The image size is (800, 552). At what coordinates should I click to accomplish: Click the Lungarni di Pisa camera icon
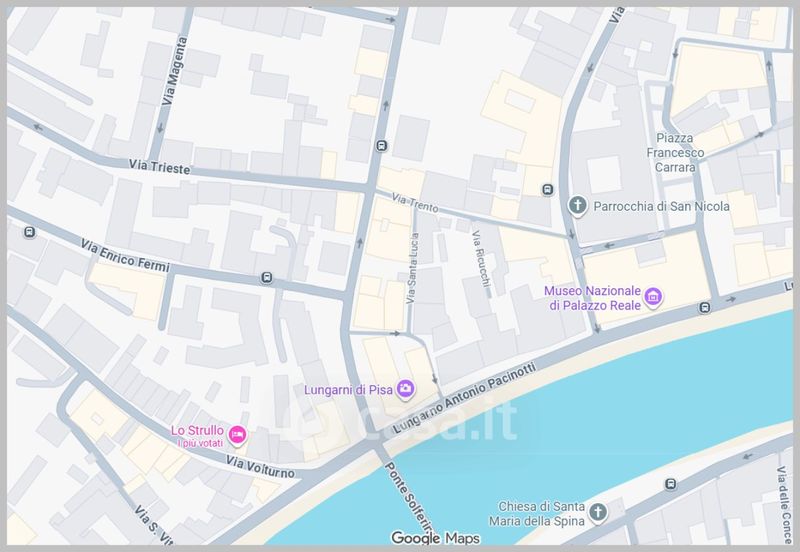click(405, 388)
